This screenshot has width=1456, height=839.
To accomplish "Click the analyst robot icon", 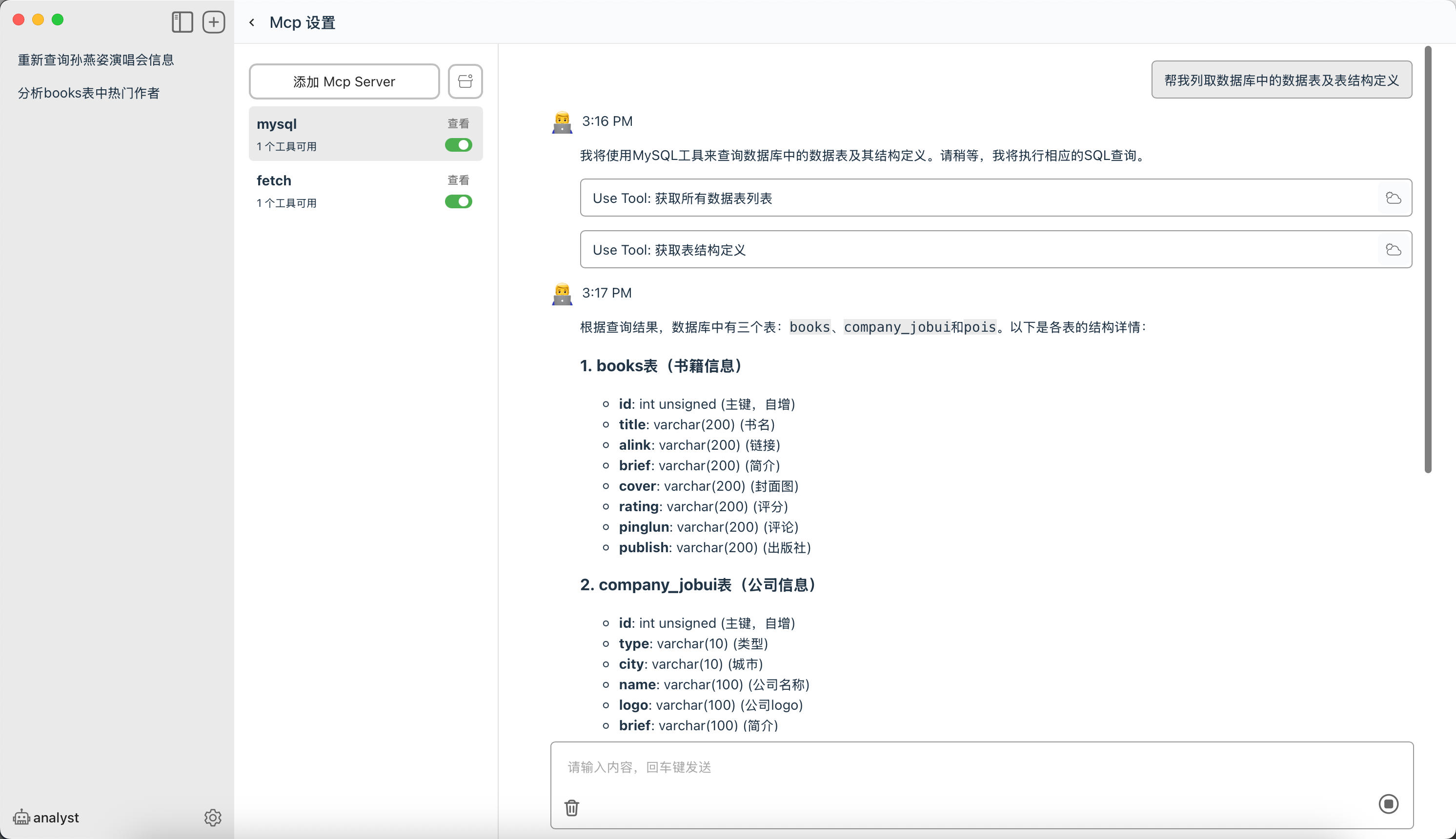I will click(x=21, y=817).
